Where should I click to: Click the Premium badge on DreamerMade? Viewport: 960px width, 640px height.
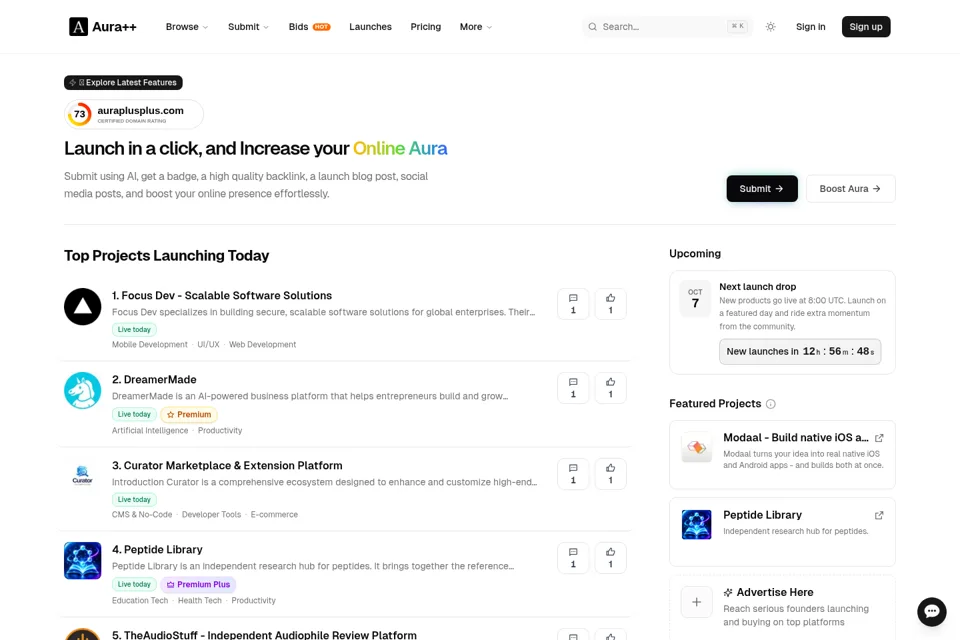[189, 415]
